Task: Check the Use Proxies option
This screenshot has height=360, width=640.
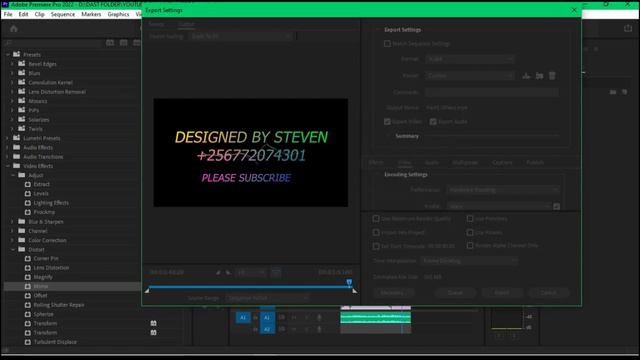Action: pos(470,232)
